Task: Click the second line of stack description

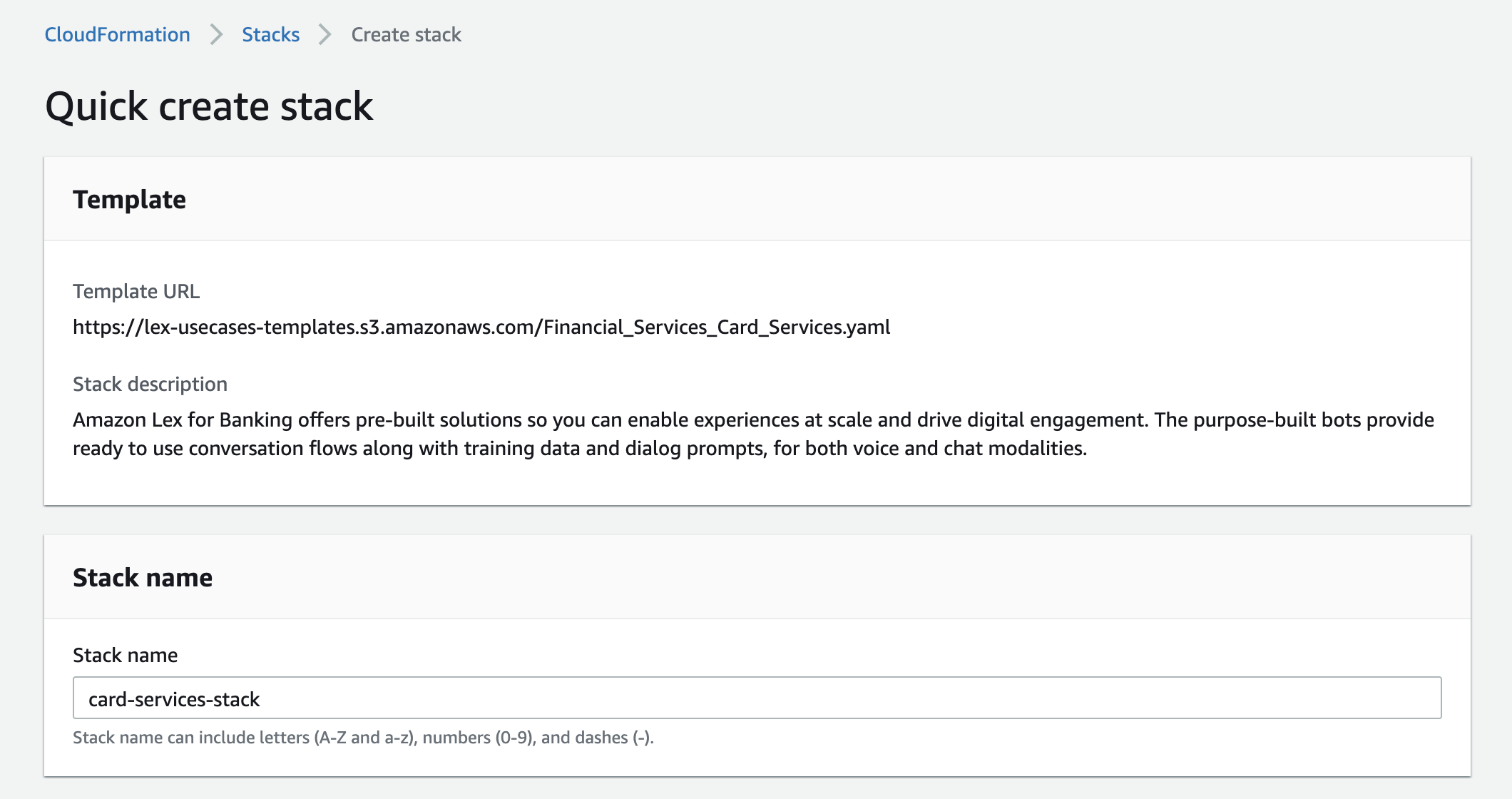Action: click(579, 448)
